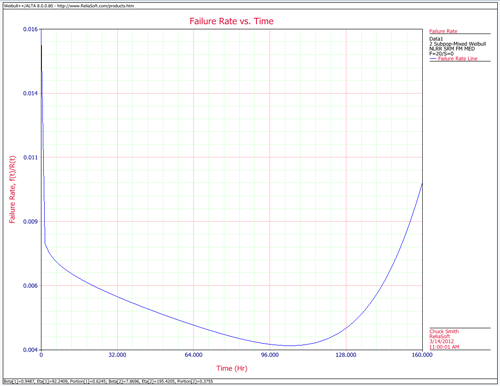
Task: Click the '3/14/2012' date stamp
Action: point(441,341)
